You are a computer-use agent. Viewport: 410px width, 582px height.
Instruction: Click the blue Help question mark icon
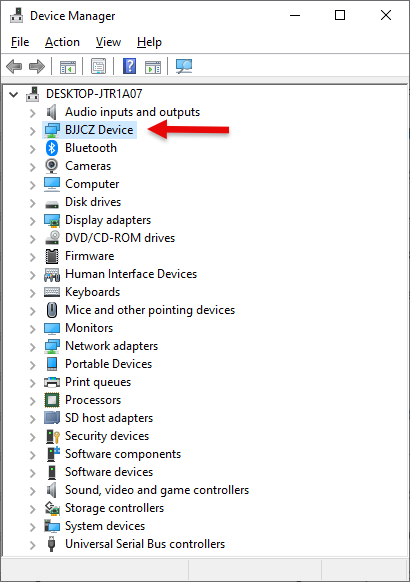tap(129, 66)
